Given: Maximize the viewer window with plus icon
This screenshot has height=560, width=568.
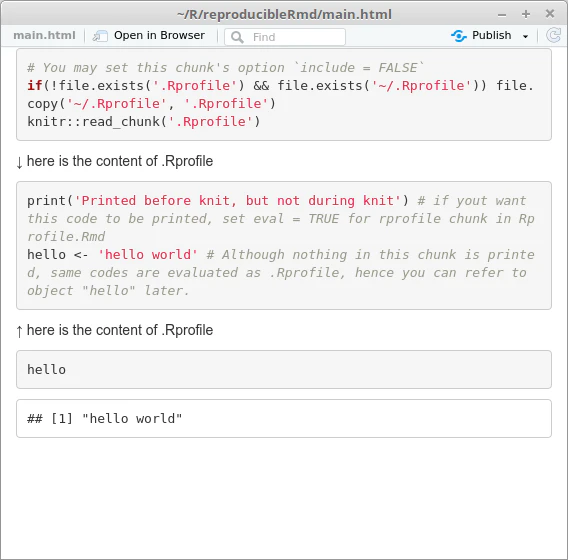Looking at the screenshot, I should [x=526, y=14].
